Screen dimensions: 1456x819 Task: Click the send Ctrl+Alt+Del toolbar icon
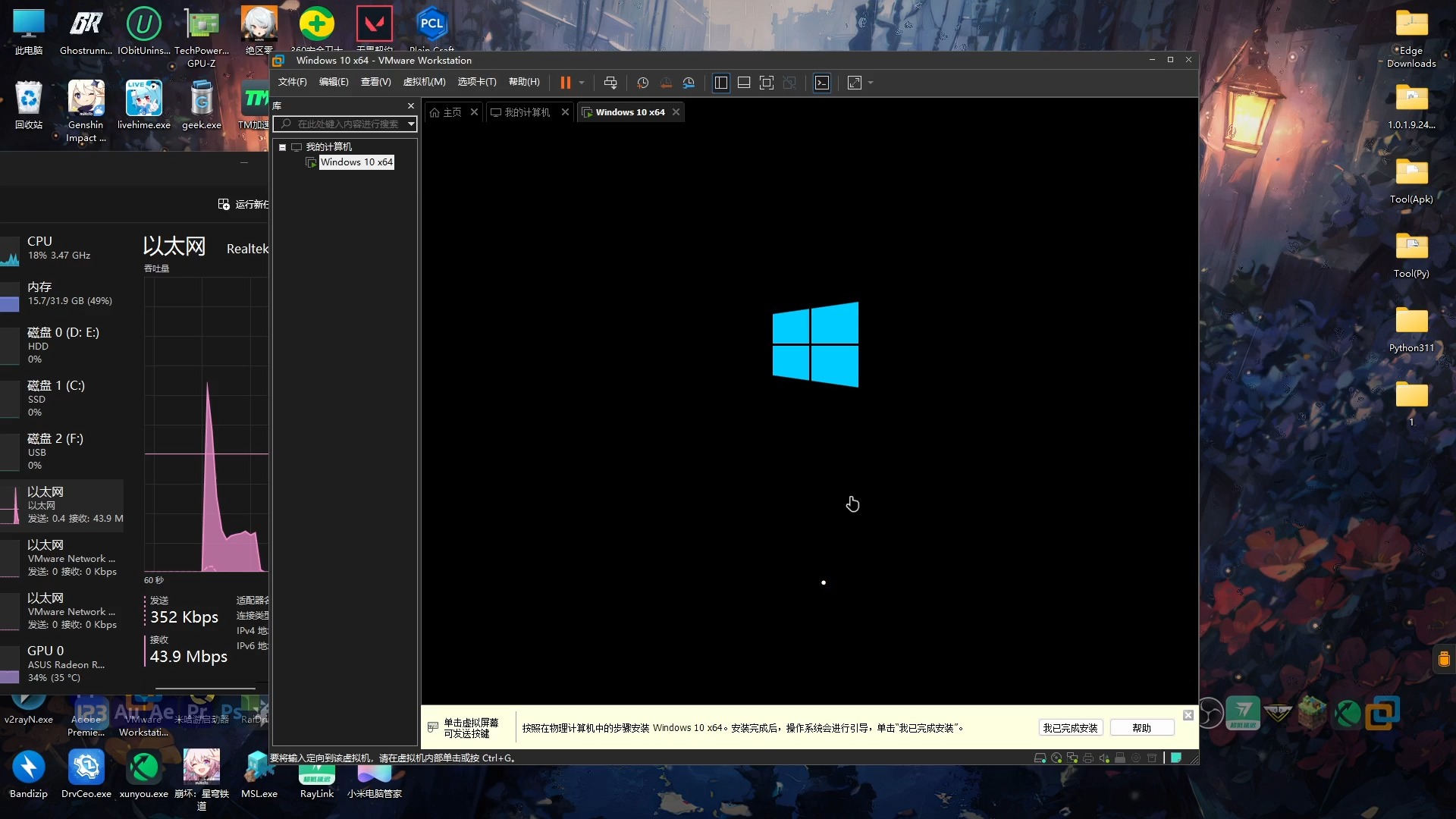[x=610, y=83]
